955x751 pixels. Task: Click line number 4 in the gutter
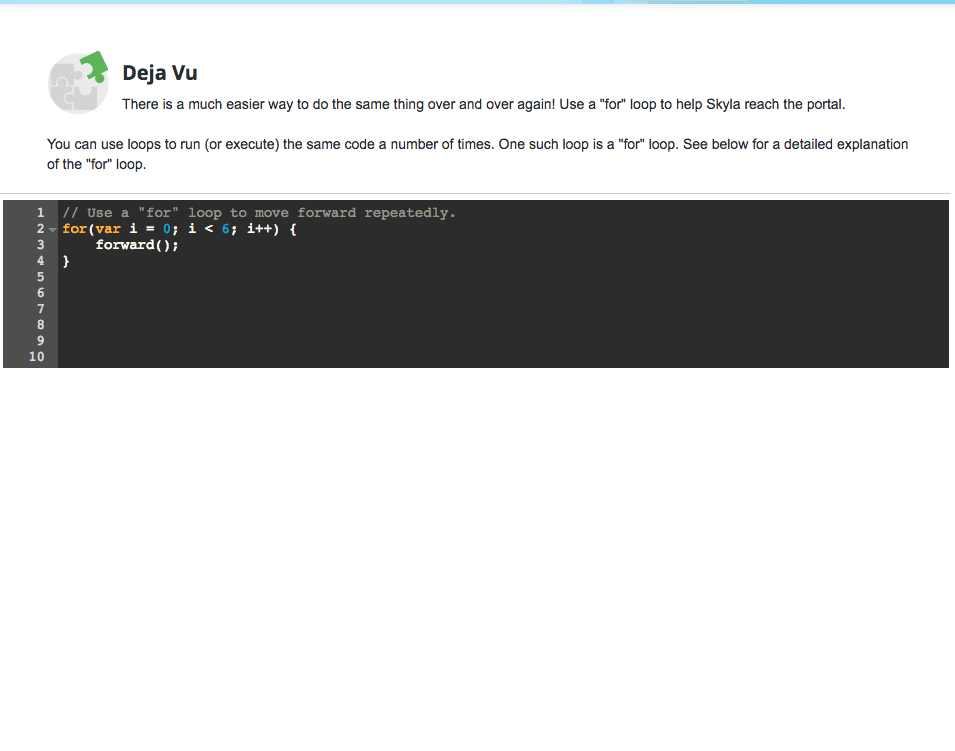coord(40,261)
